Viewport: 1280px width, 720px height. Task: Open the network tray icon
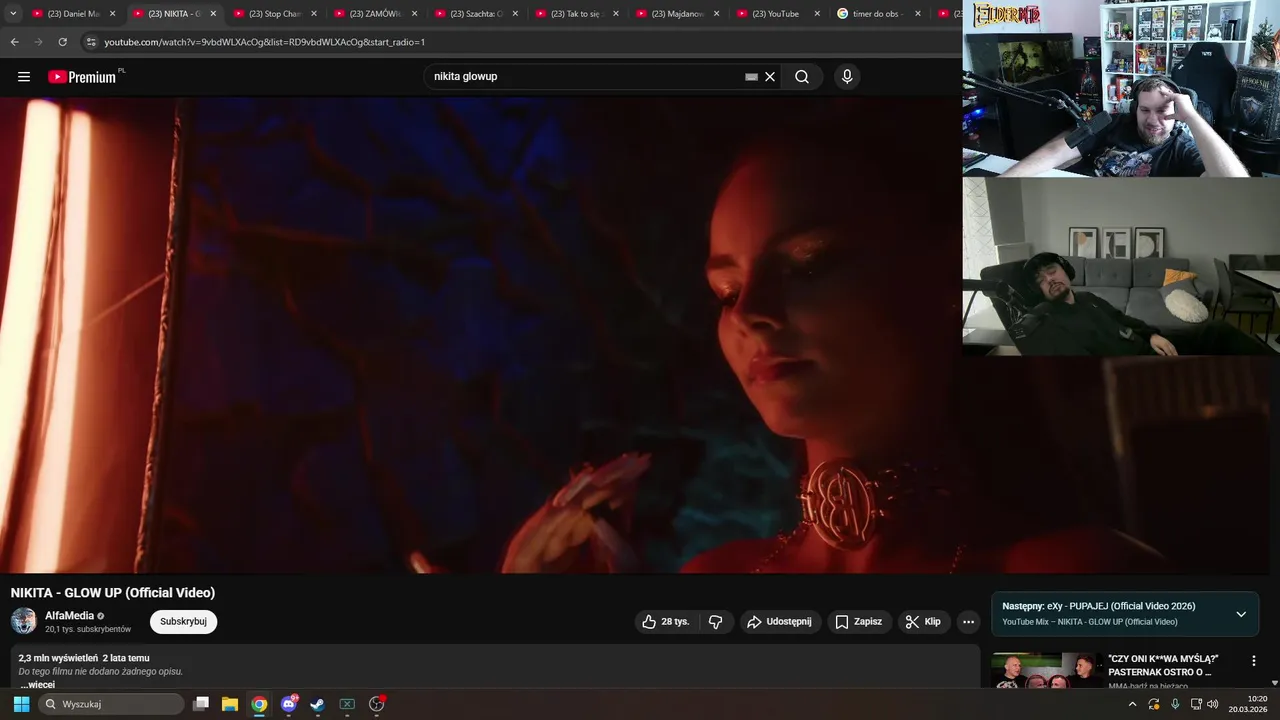click(x=1196, y=704)
